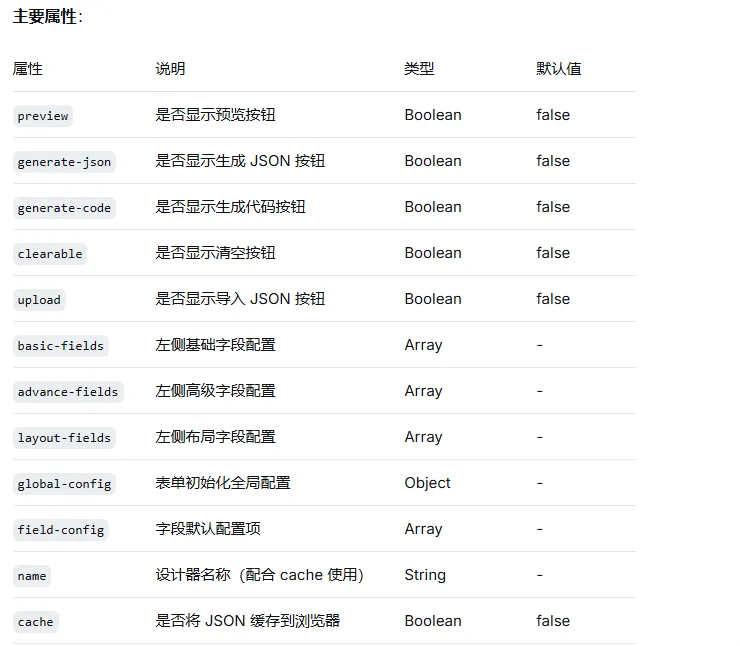Click the 类型 column header
Viewport: 740px width, 646px height.
pyautogui.click(x=419, y=69)
